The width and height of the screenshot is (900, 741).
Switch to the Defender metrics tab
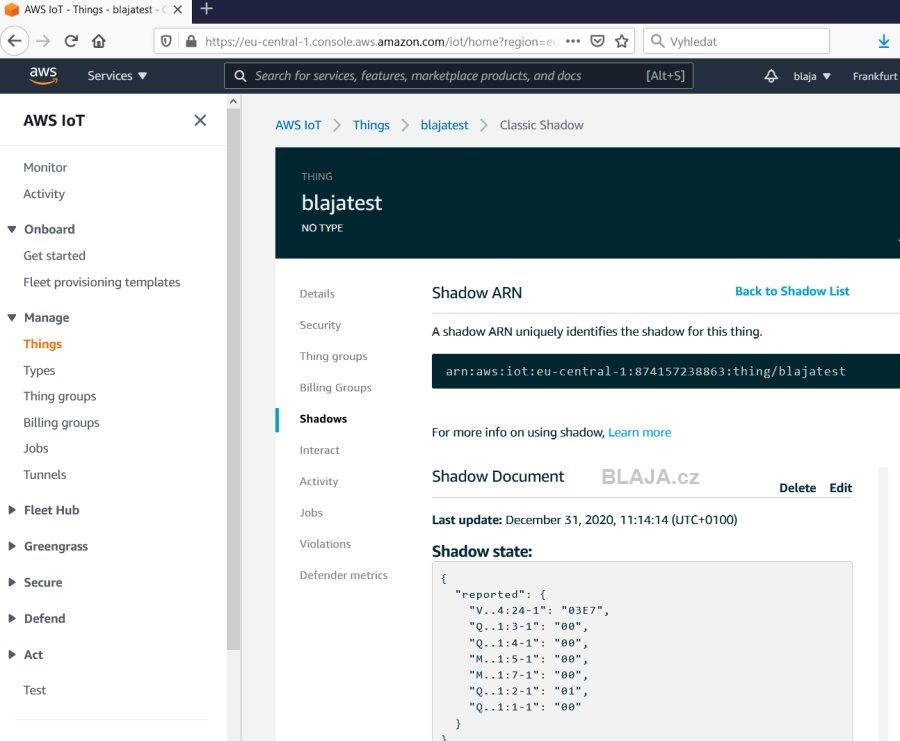click(343, 575)
